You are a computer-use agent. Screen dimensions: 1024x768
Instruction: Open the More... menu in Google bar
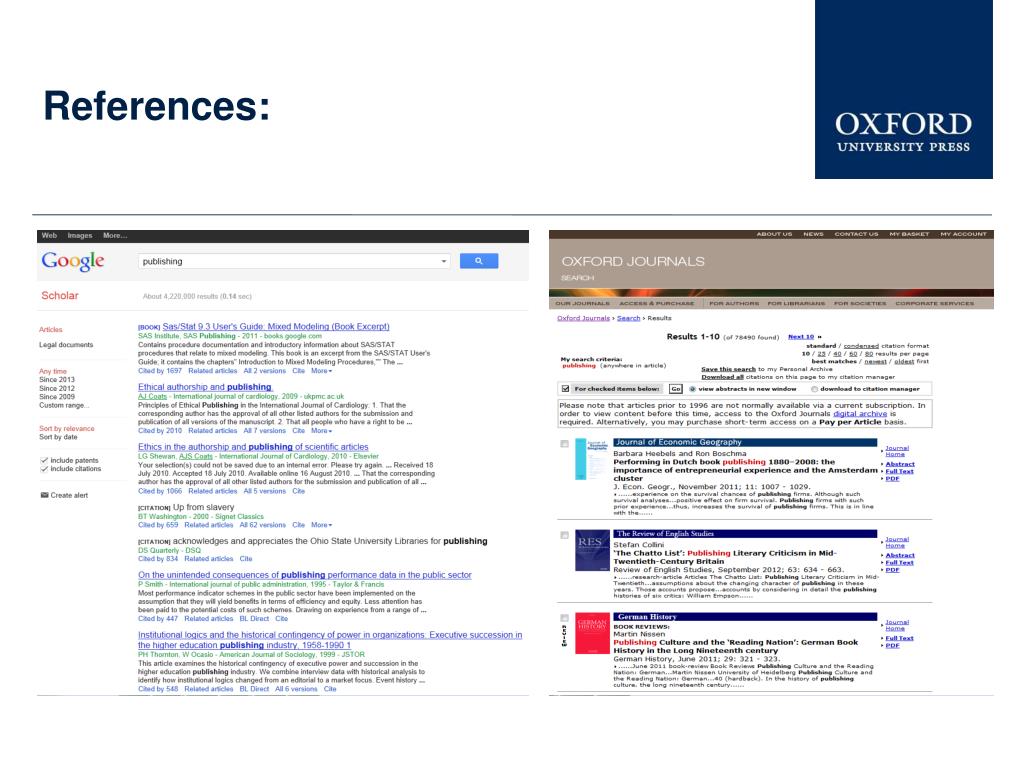click(115, 236)
